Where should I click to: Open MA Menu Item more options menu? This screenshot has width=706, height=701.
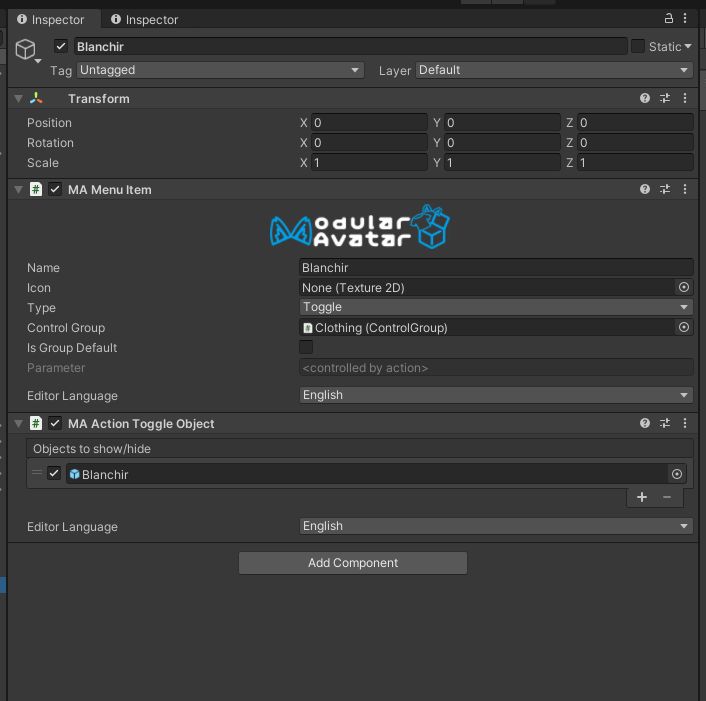pos(685,189)
